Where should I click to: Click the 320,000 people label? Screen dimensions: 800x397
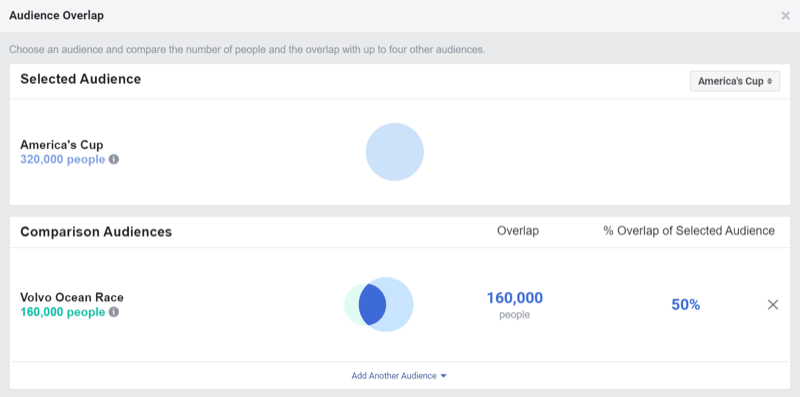click(x=63, y=159)
